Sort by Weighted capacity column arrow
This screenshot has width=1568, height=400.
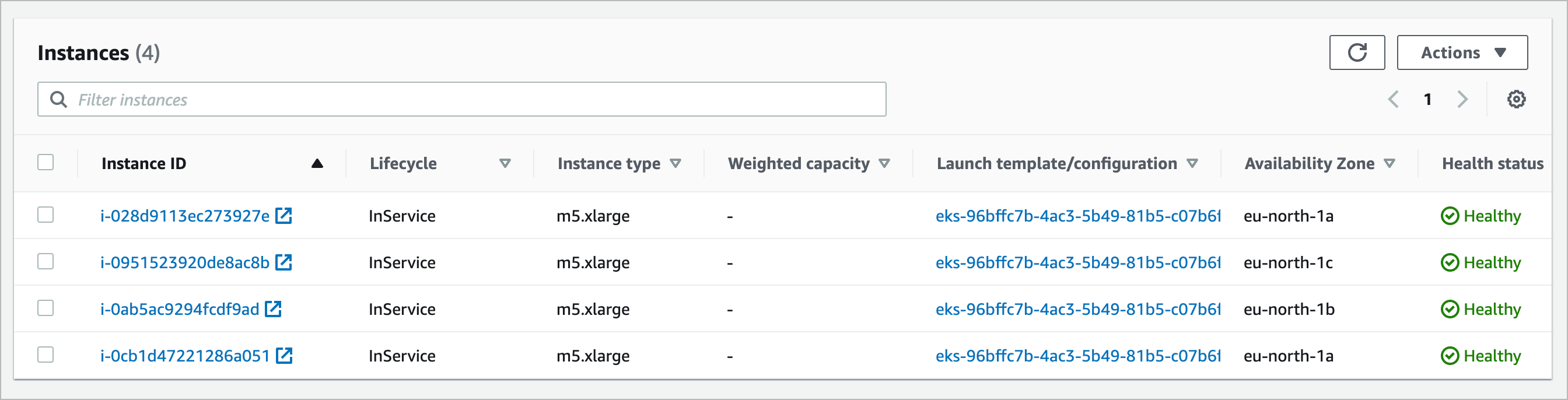coord(884,163)
